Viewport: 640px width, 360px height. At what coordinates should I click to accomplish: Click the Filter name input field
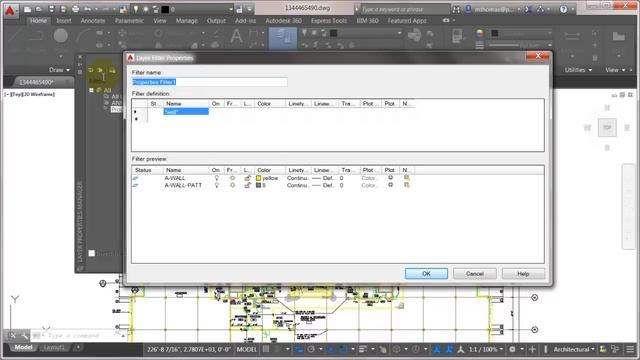pyautogui.click(x=209, y=82)
